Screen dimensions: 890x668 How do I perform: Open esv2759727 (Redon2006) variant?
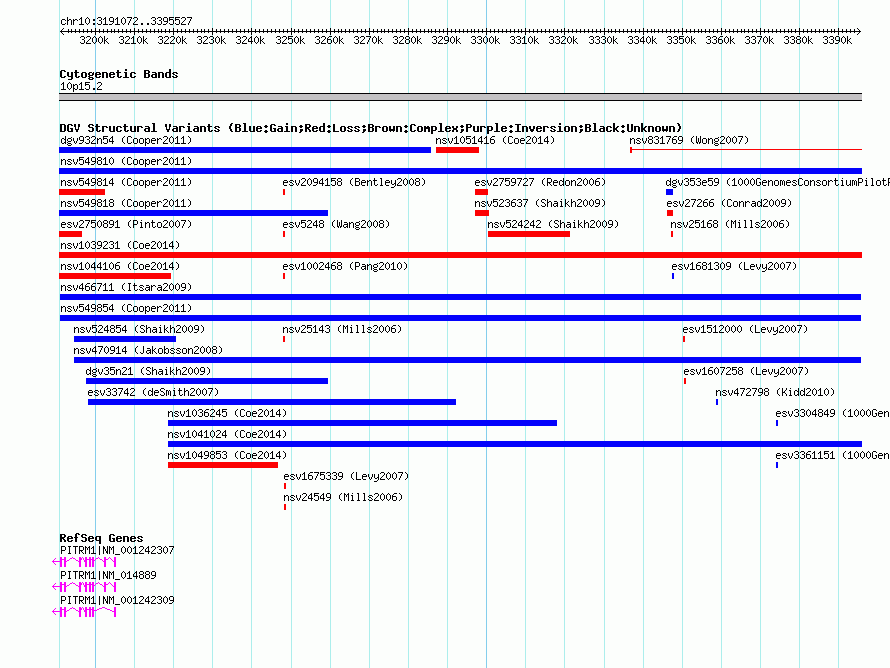(x=540, y=182)
